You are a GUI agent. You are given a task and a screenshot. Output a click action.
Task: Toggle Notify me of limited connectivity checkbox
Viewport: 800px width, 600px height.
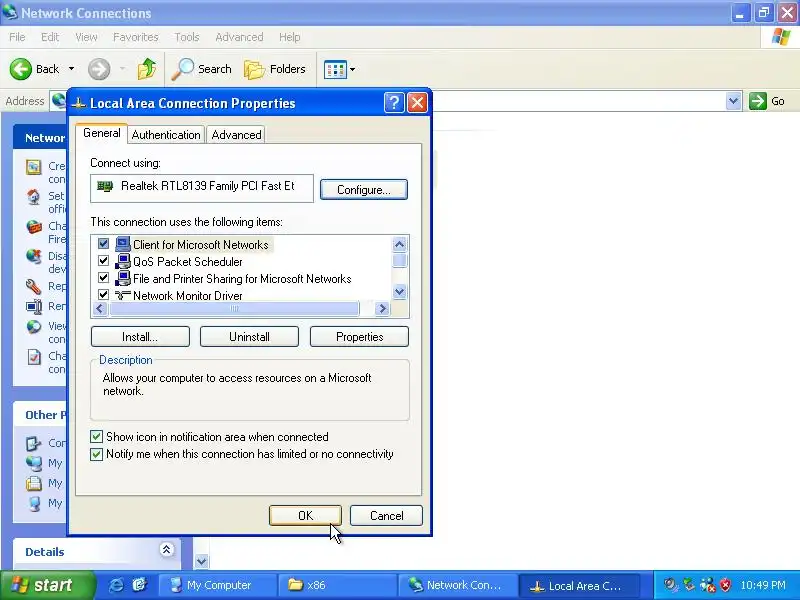[x=96, y=454]
